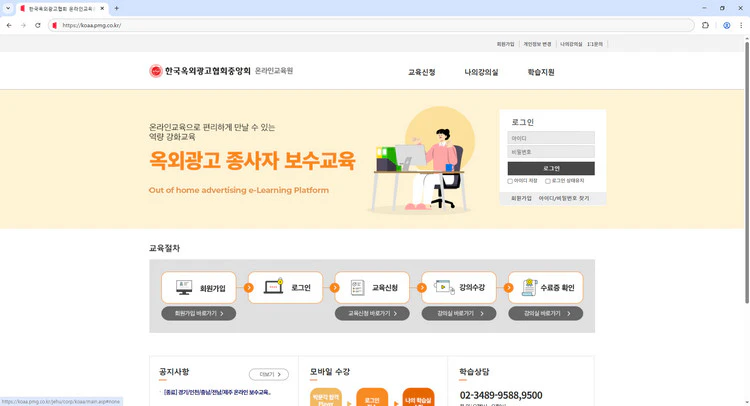Click the red association logo in the header
Viewport: 750px width, 406px height.
point(156,71)
